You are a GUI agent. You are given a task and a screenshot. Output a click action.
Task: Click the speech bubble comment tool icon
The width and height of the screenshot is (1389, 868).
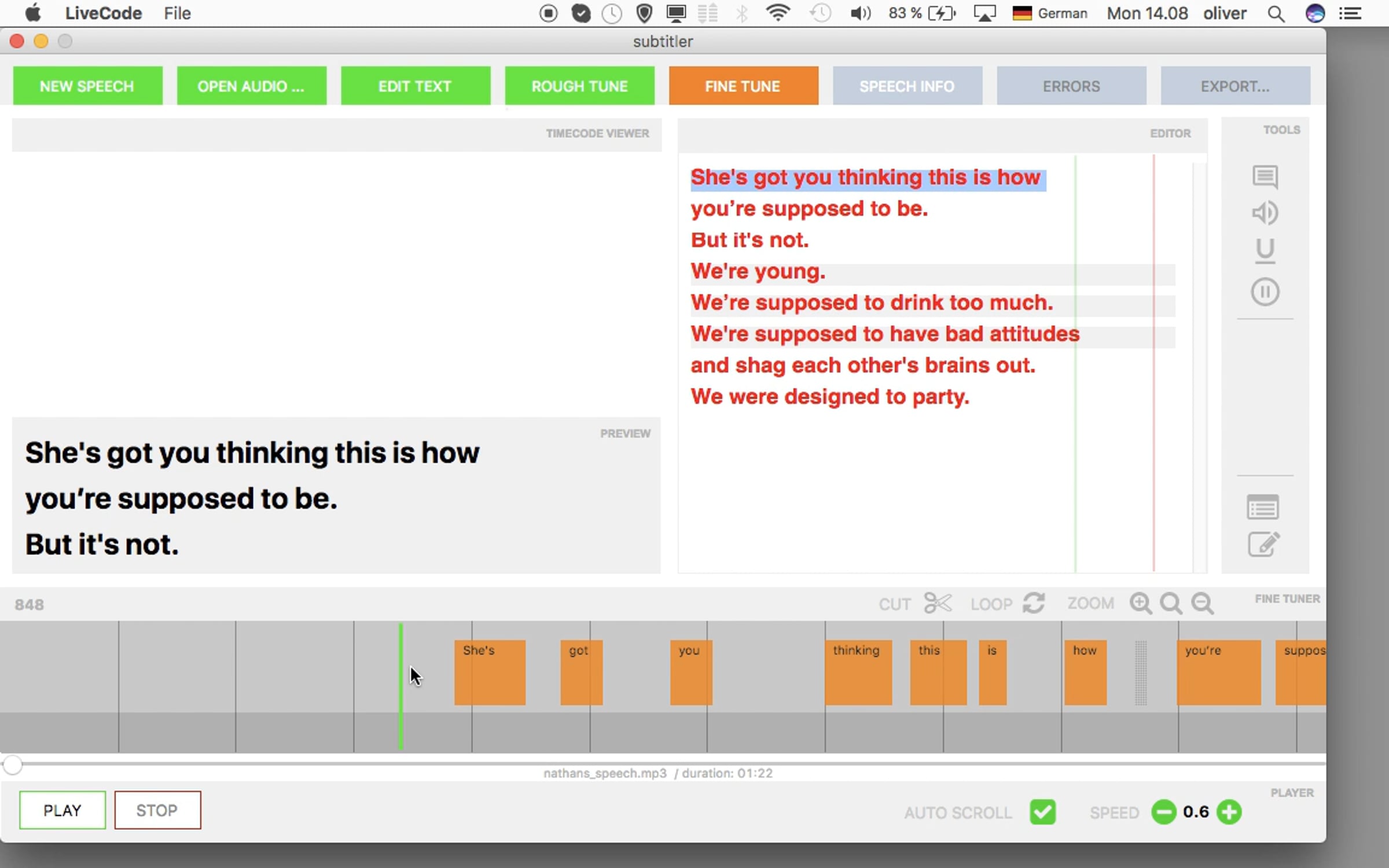pyautogui.click(x=1265, y=176)
